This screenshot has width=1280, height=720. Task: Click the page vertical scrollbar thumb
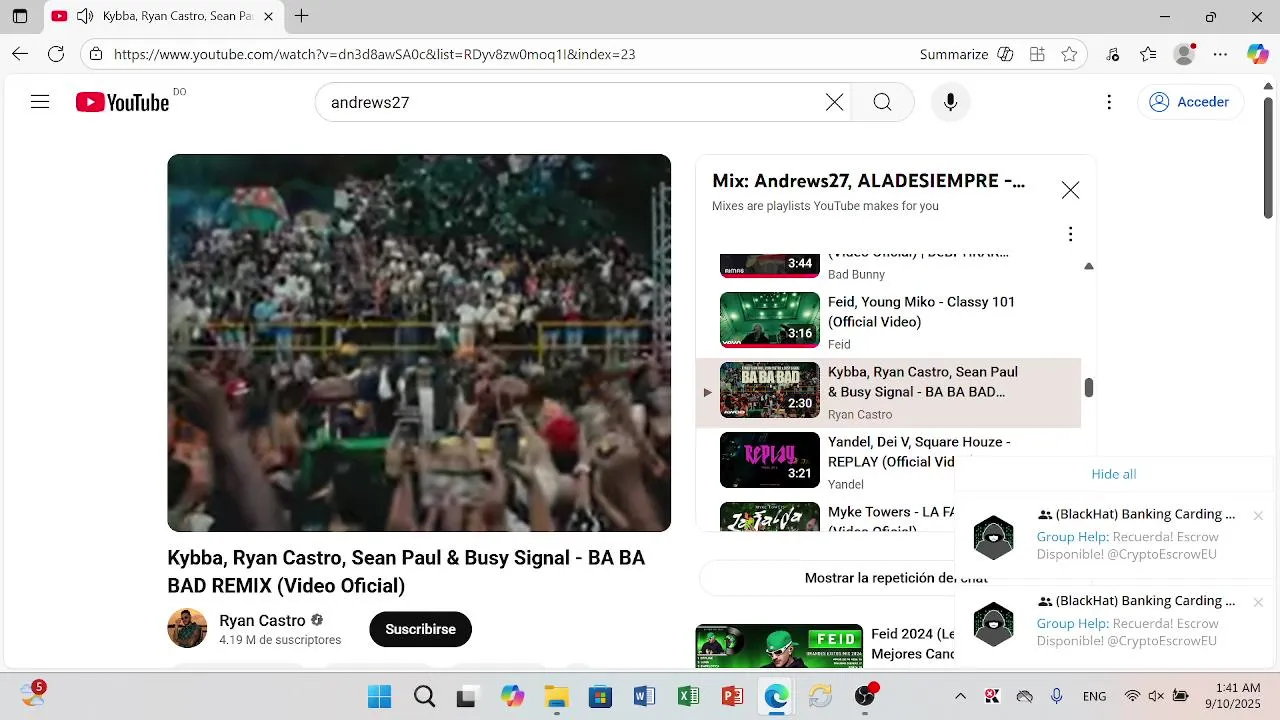1269,158
